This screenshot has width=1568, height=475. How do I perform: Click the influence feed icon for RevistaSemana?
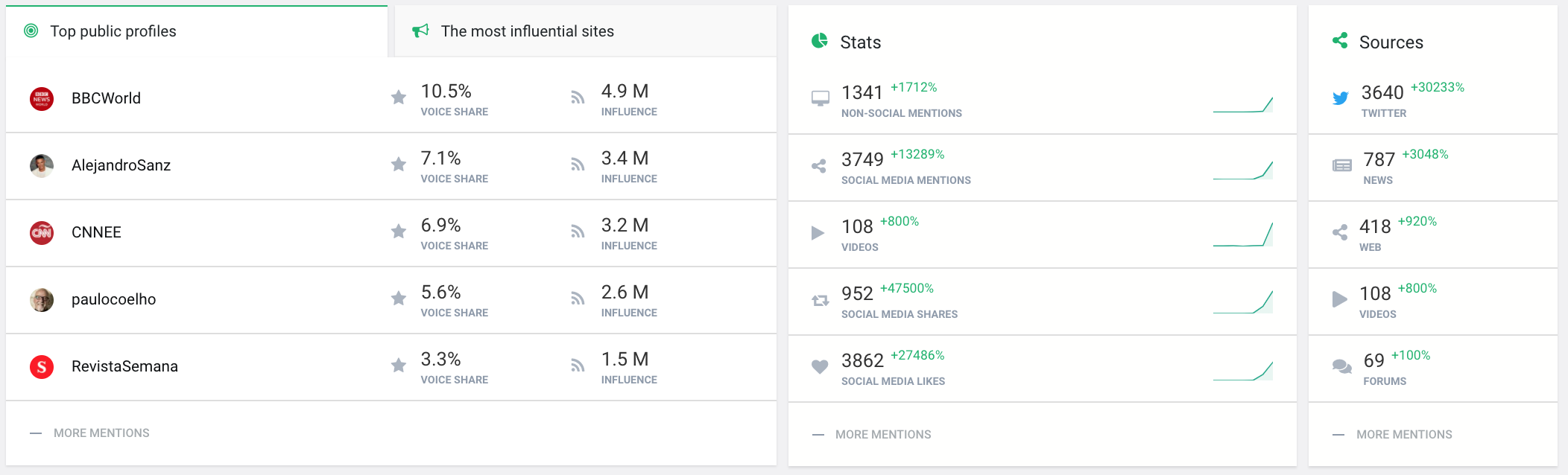coord(578,366)
